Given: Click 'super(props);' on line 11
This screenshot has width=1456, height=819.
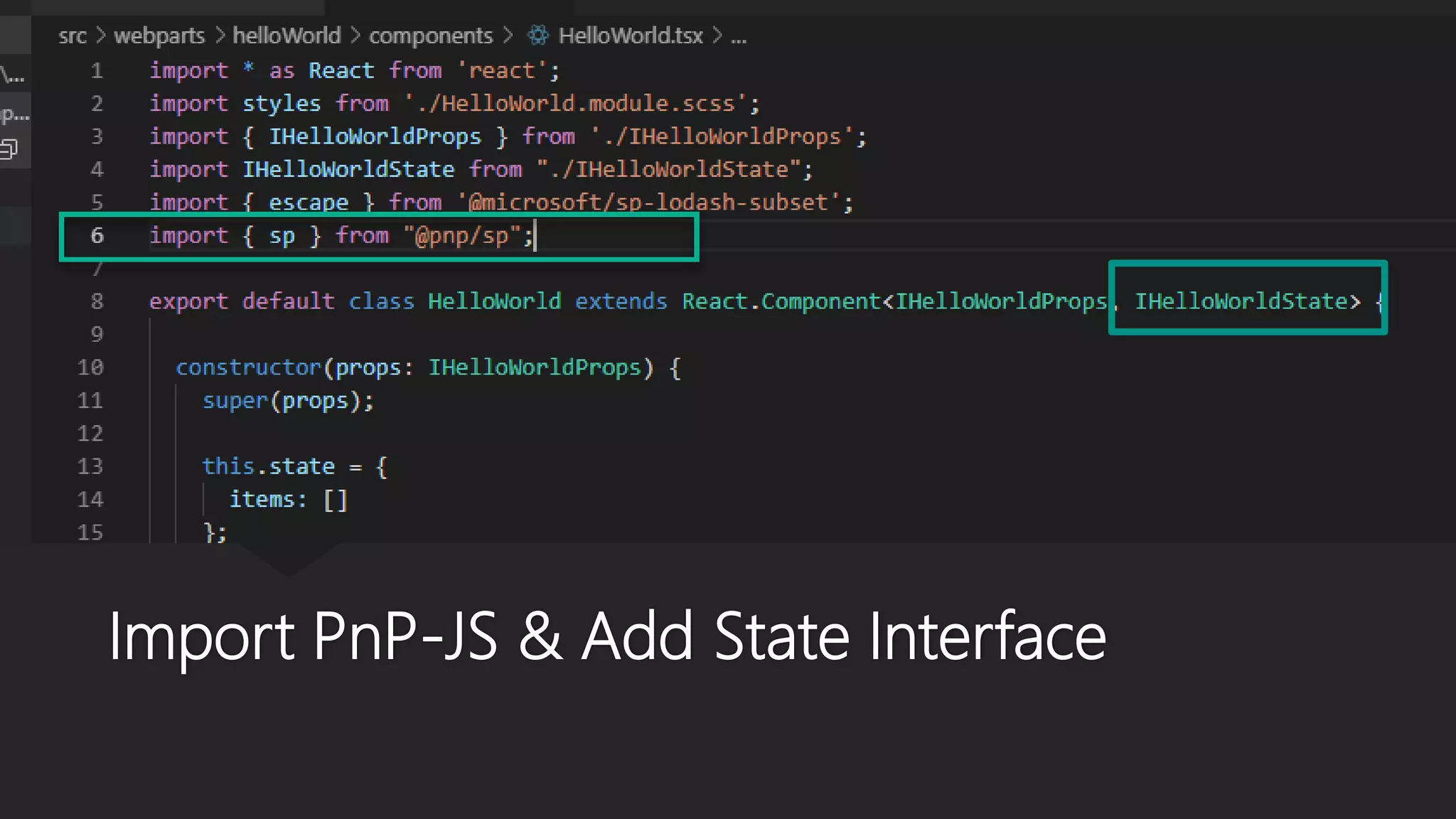Looking at the screenshot, I should 288,401.
